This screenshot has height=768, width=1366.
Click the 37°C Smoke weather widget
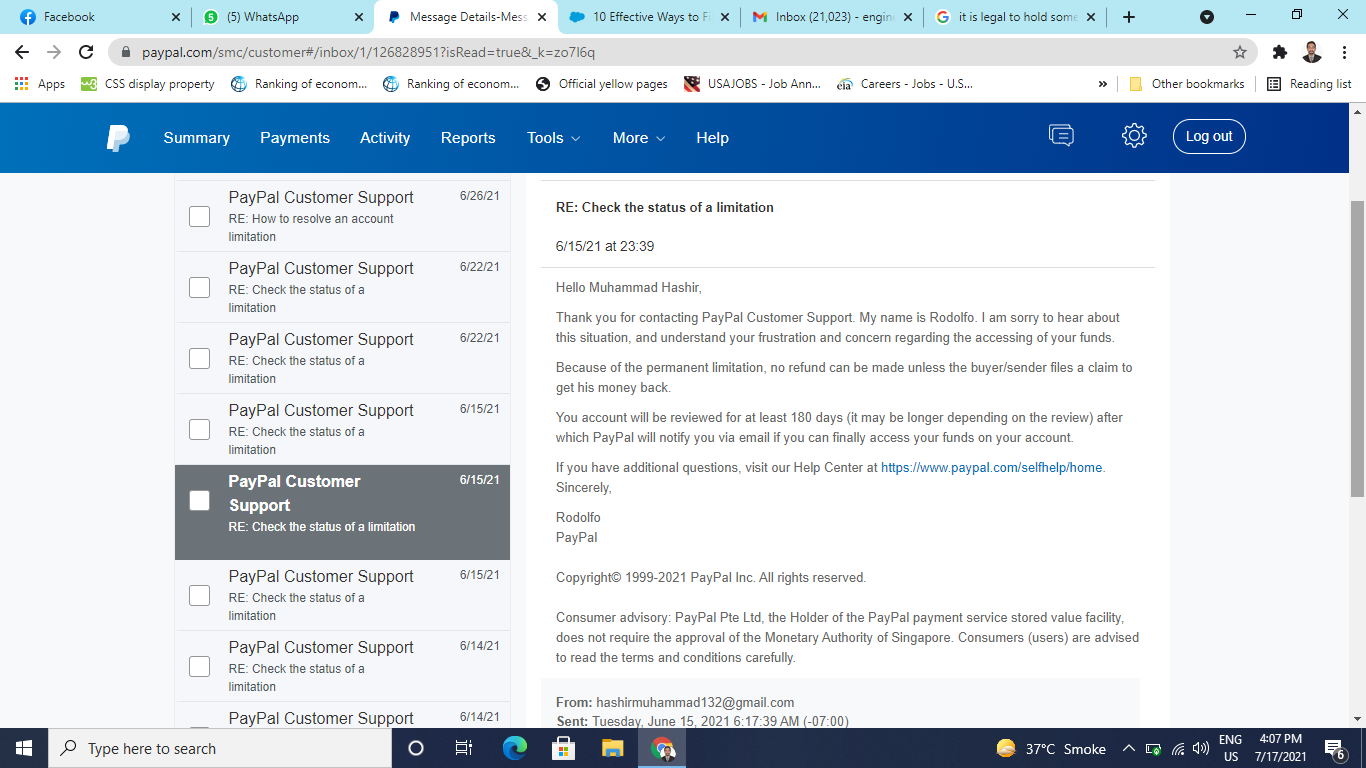click(x=1051, y=748)
